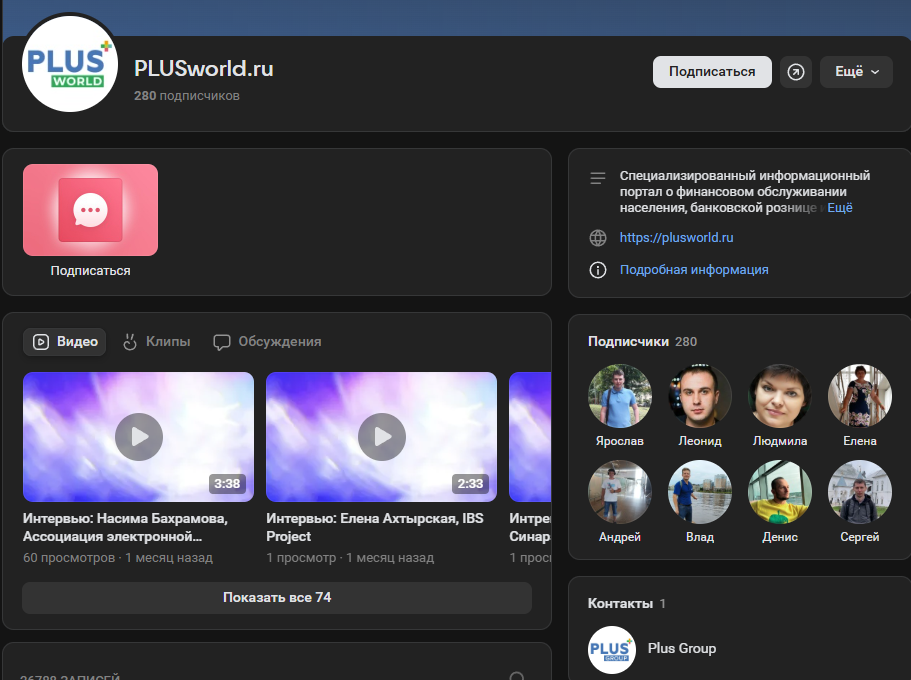The width and height of the screenshot is (911, 680).
Task: Click the search icon in the posts section
Action: coord(517,677)
